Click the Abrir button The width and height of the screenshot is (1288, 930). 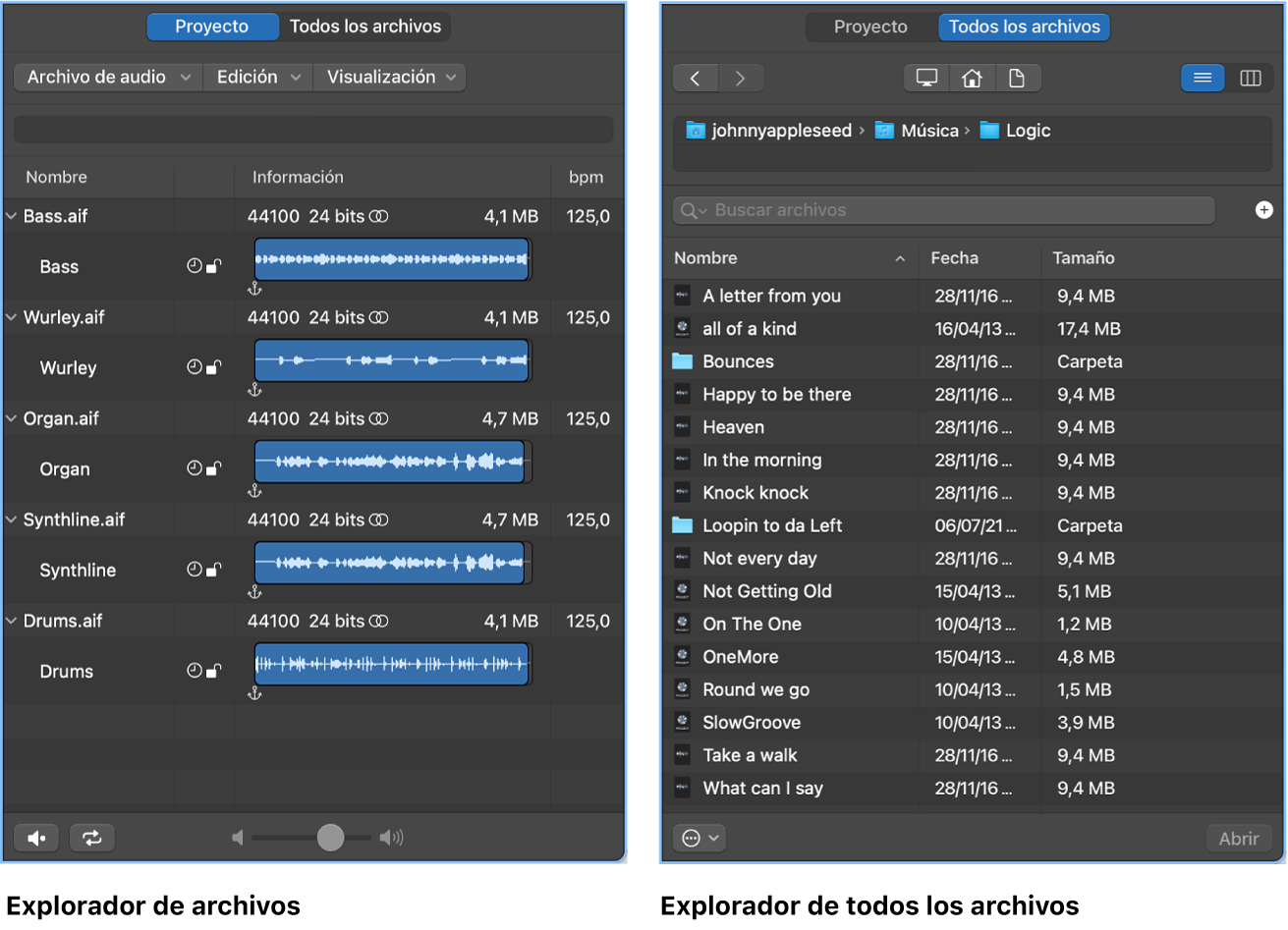tap(1238, 838)
